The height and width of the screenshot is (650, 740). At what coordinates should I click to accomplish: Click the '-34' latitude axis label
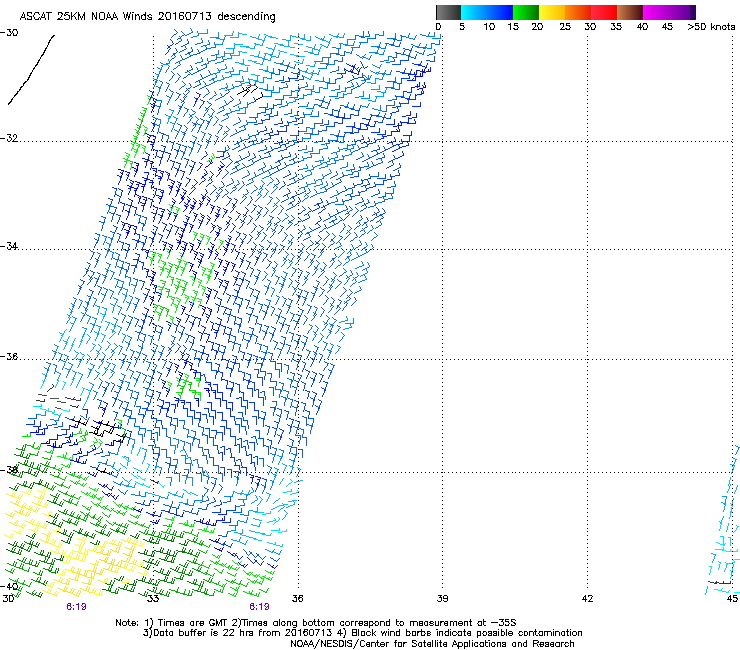tap(9, 246)
